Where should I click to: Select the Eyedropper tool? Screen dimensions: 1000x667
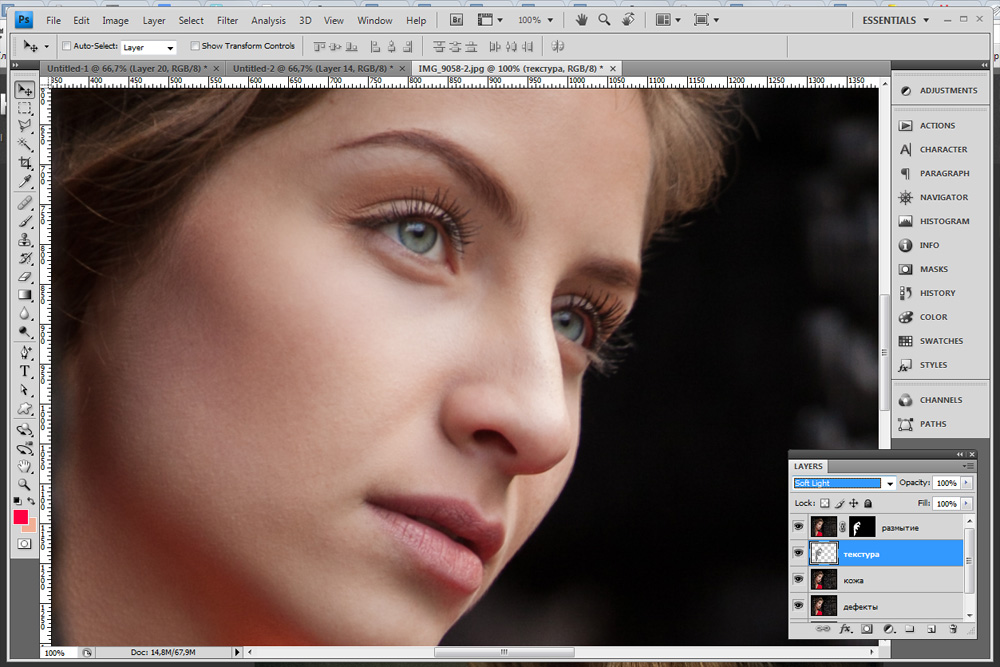[25, 181]
